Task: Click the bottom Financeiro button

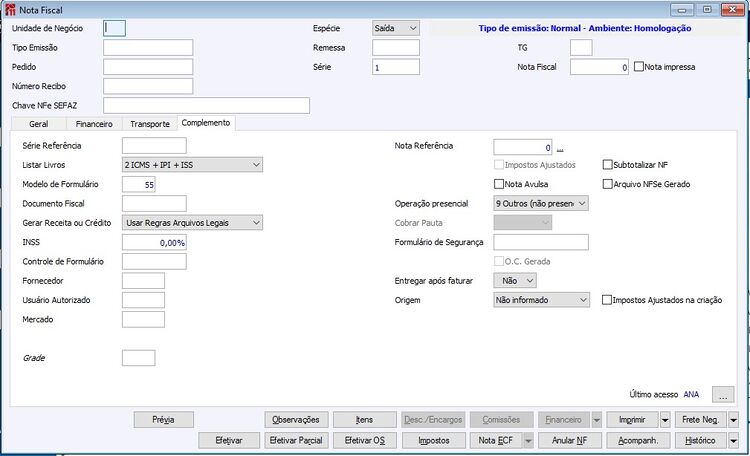Action: tap(564, 420)
